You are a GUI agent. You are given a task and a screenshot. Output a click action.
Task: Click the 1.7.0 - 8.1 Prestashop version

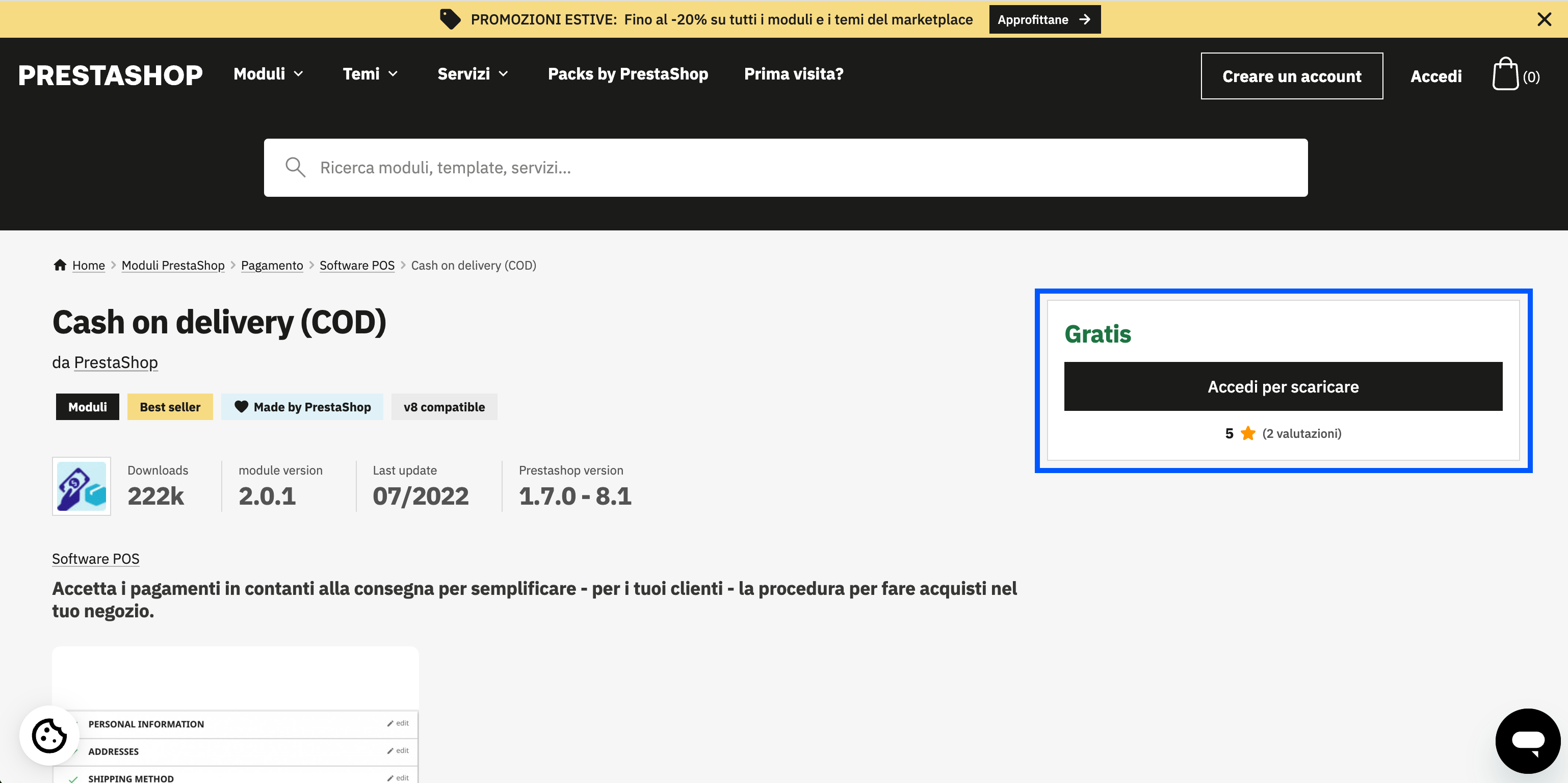575,495
